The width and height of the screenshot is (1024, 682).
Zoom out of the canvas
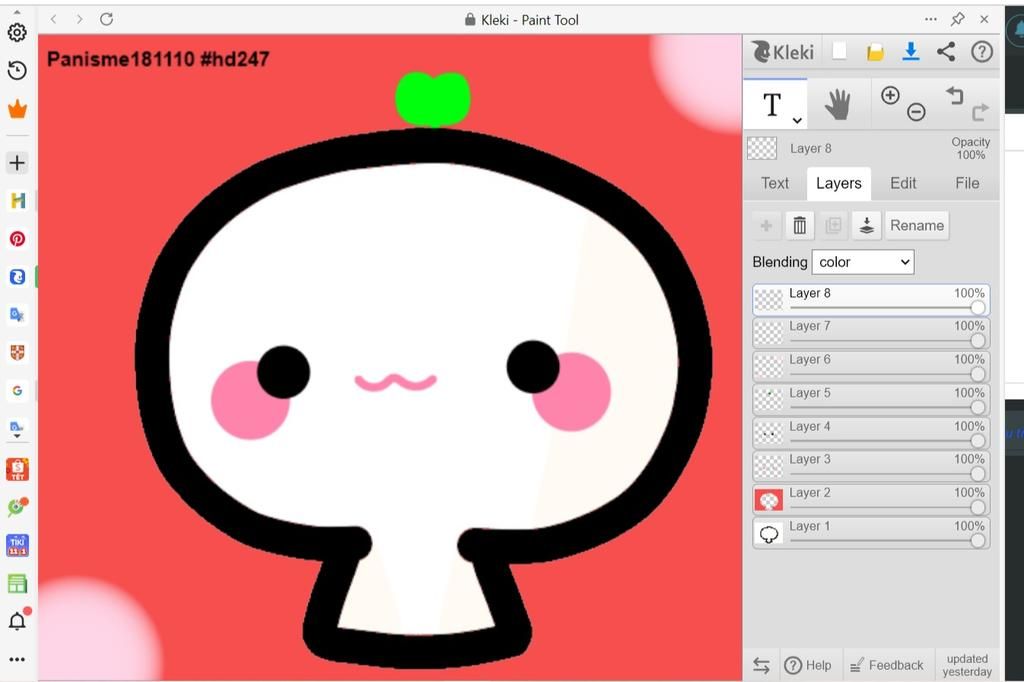coord(916,112)
